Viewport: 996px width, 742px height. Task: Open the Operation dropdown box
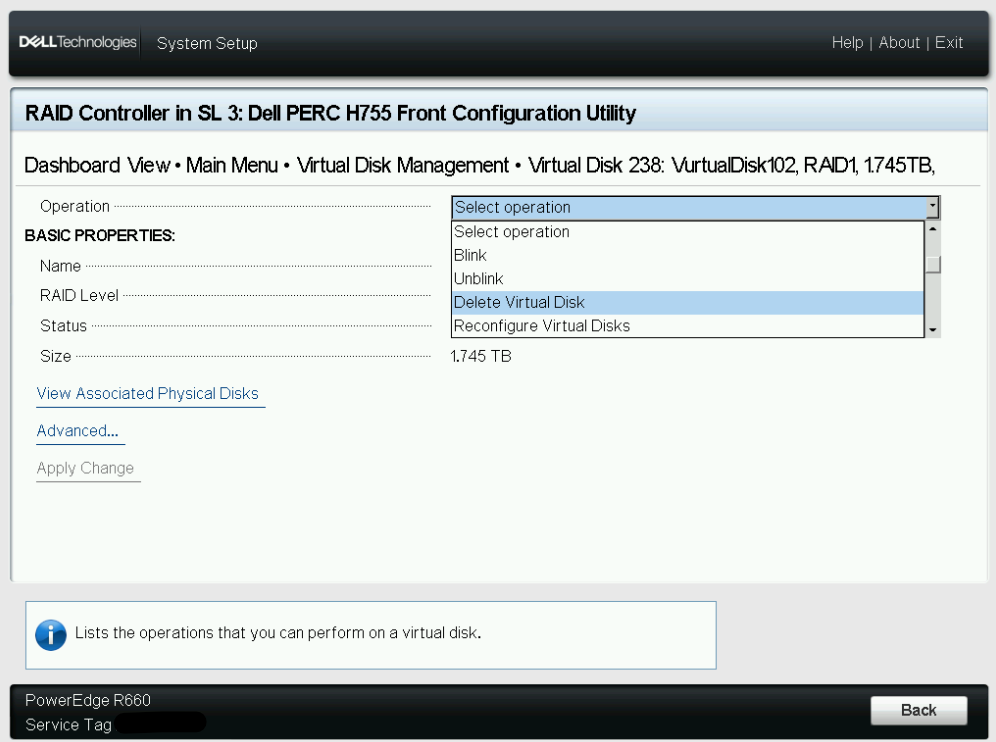click(x=695, y=208)
